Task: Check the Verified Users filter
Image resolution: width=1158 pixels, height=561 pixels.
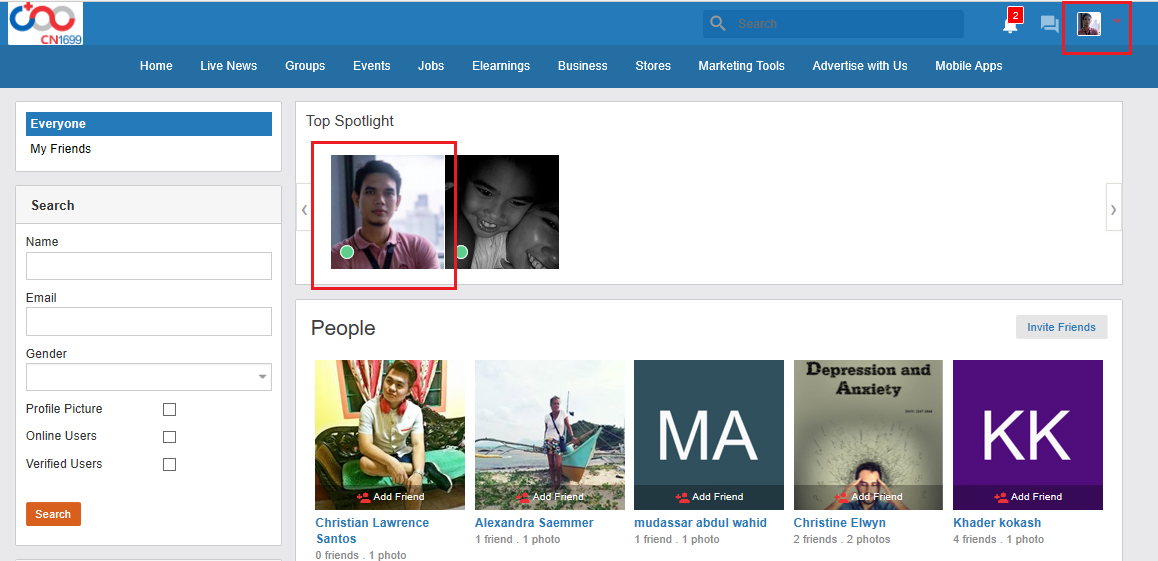Action: click(169, 464)
